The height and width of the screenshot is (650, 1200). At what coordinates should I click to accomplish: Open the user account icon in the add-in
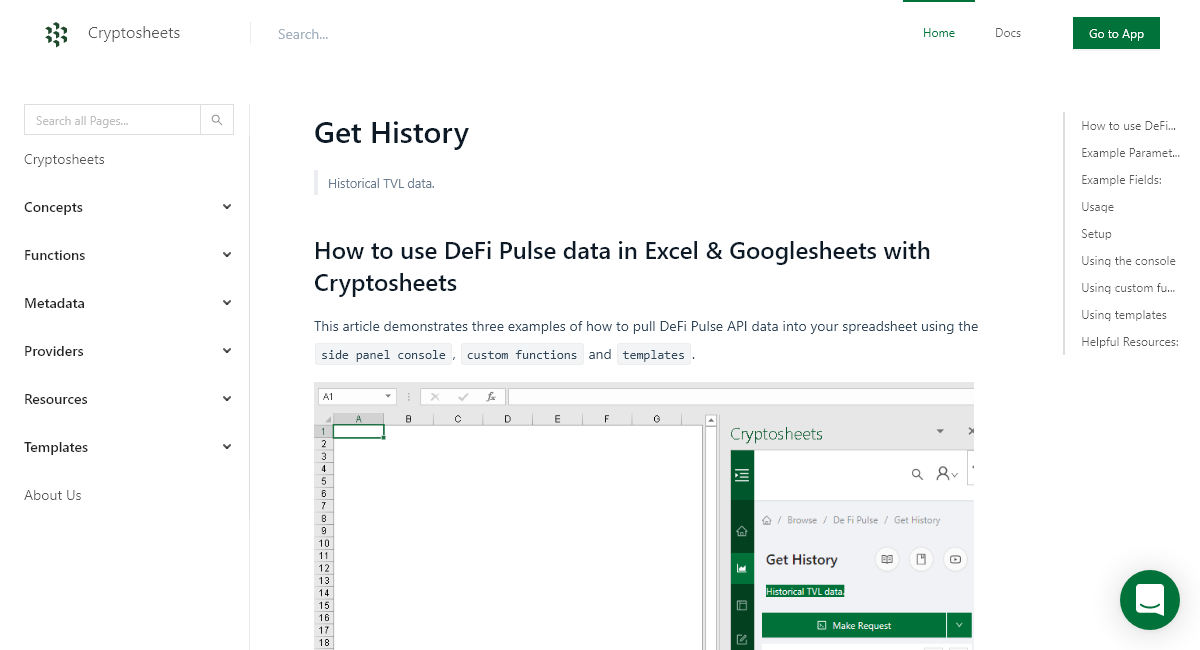coord(944,474)
